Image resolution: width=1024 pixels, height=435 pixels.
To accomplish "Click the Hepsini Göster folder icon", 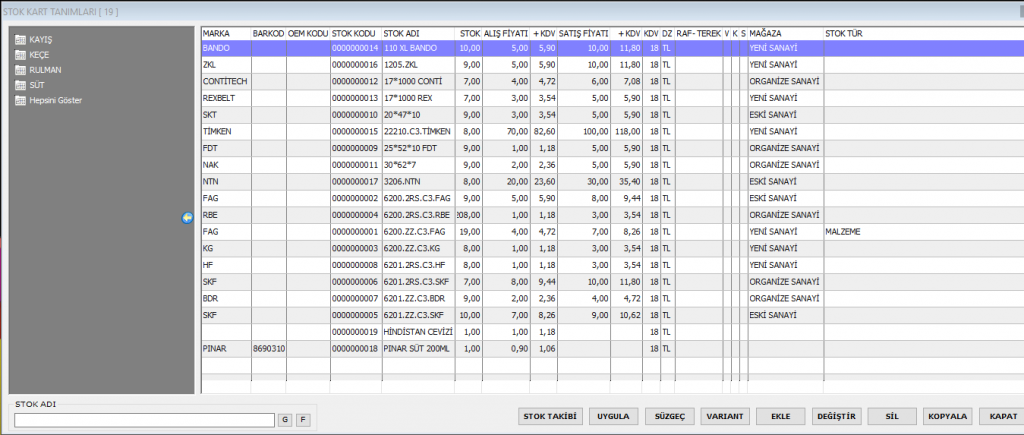I will (x=21, y=100).
